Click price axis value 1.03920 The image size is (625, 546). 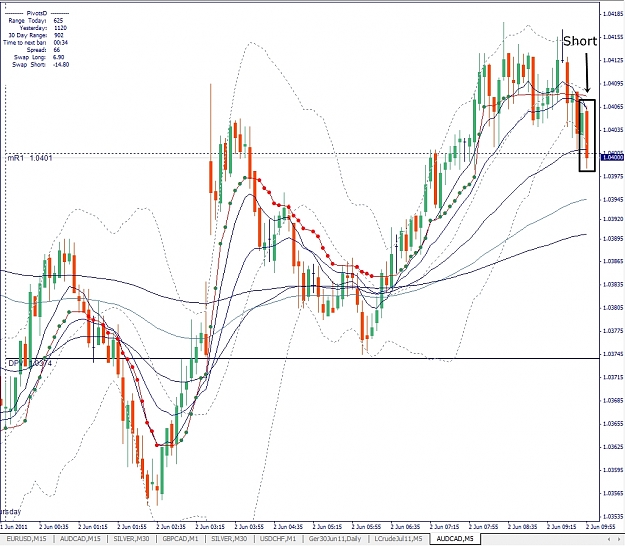[613, 219]
